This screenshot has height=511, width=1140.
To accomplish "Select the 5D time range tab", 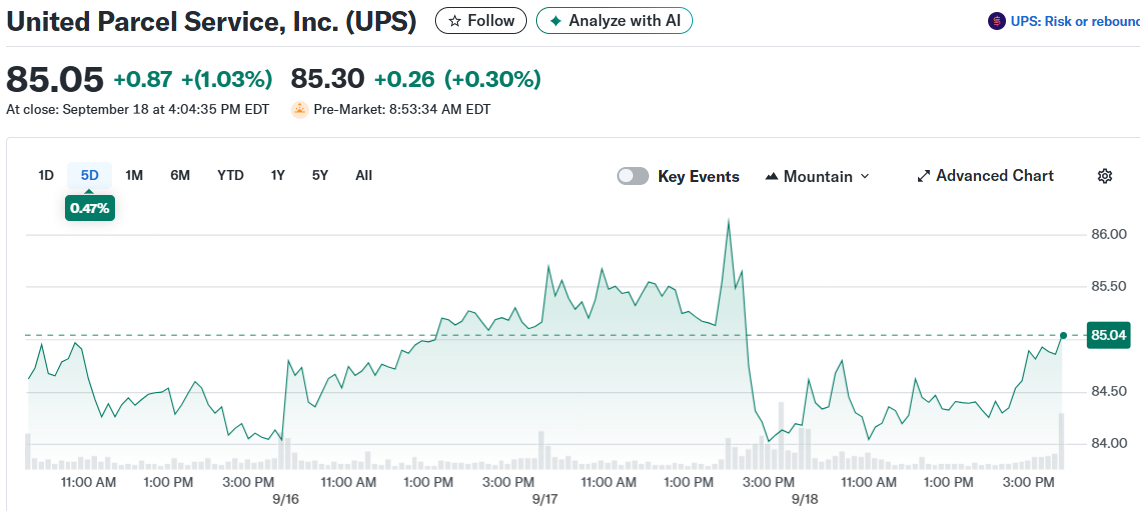I will [89, 175].
